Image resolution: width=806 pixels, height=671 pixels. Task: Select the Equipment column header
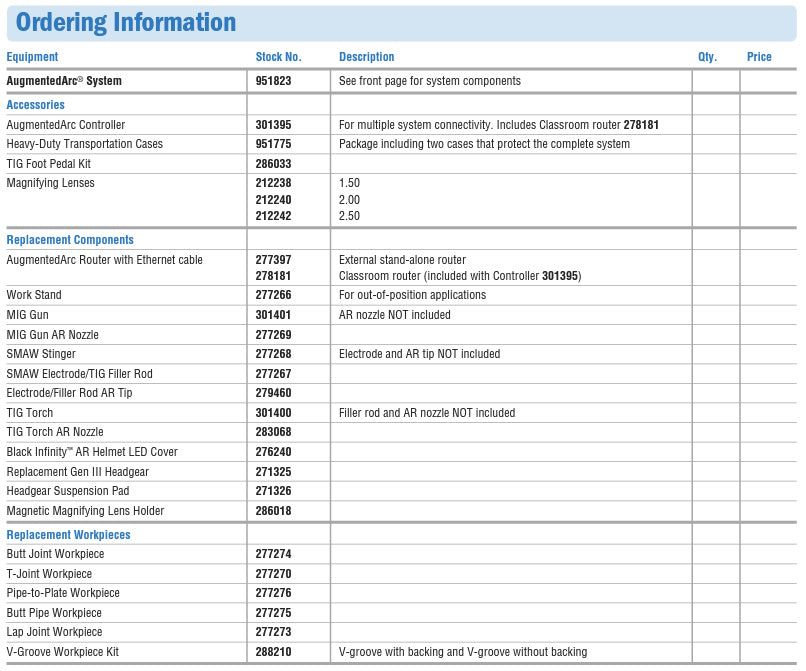32,57
